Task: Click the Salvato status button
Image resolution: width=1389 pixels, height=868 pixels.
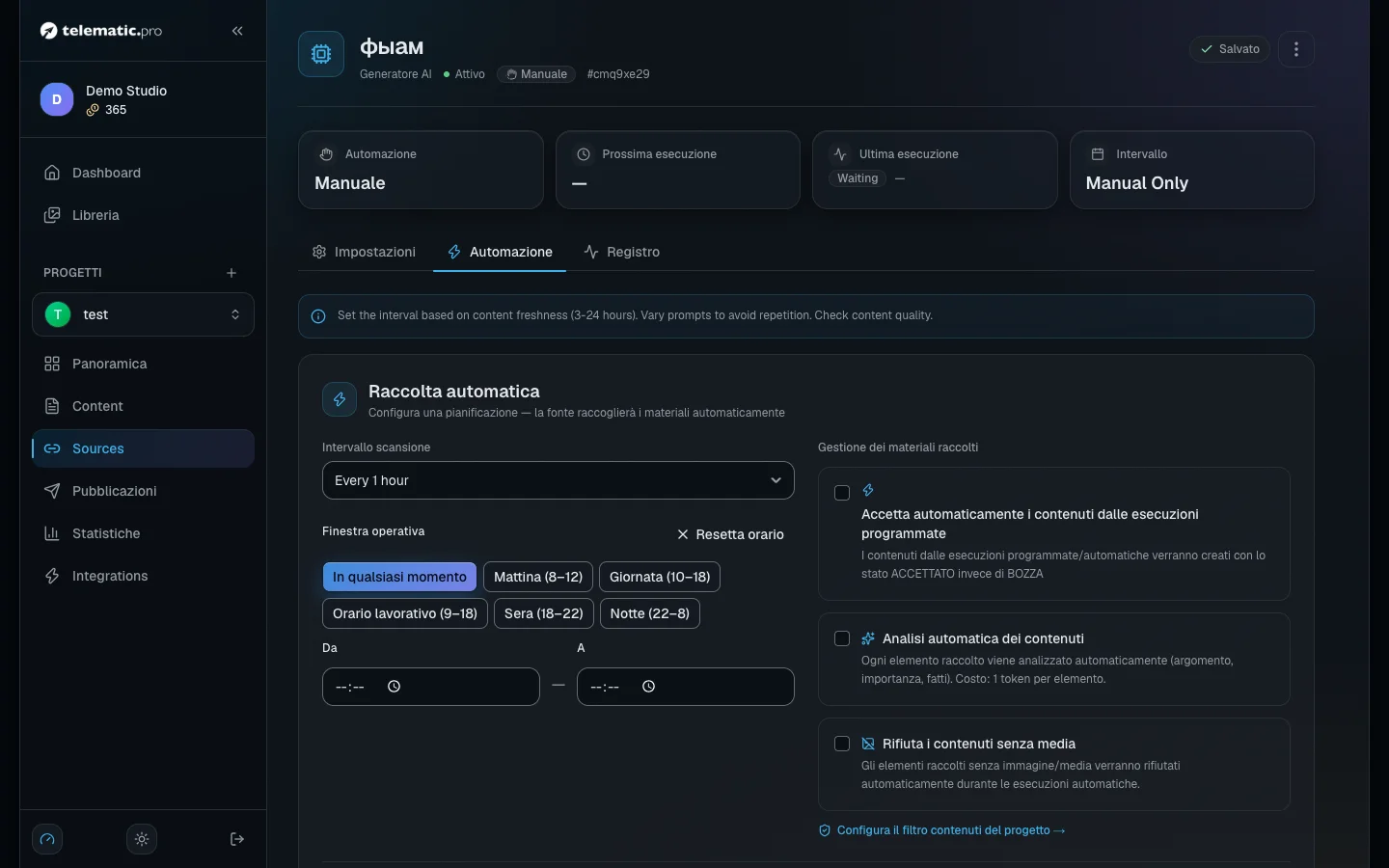Action: (x=1230, y=49)
